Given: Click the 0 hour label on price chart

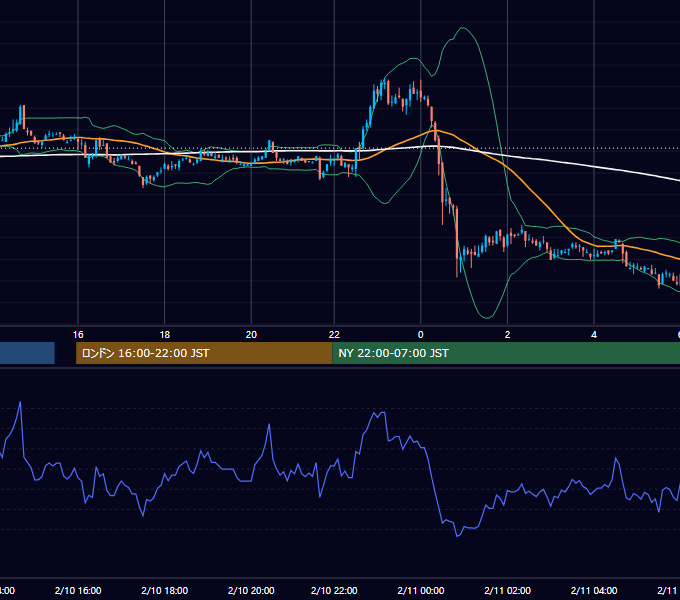Looking at the screenshot, I should [x=421, y=334].
